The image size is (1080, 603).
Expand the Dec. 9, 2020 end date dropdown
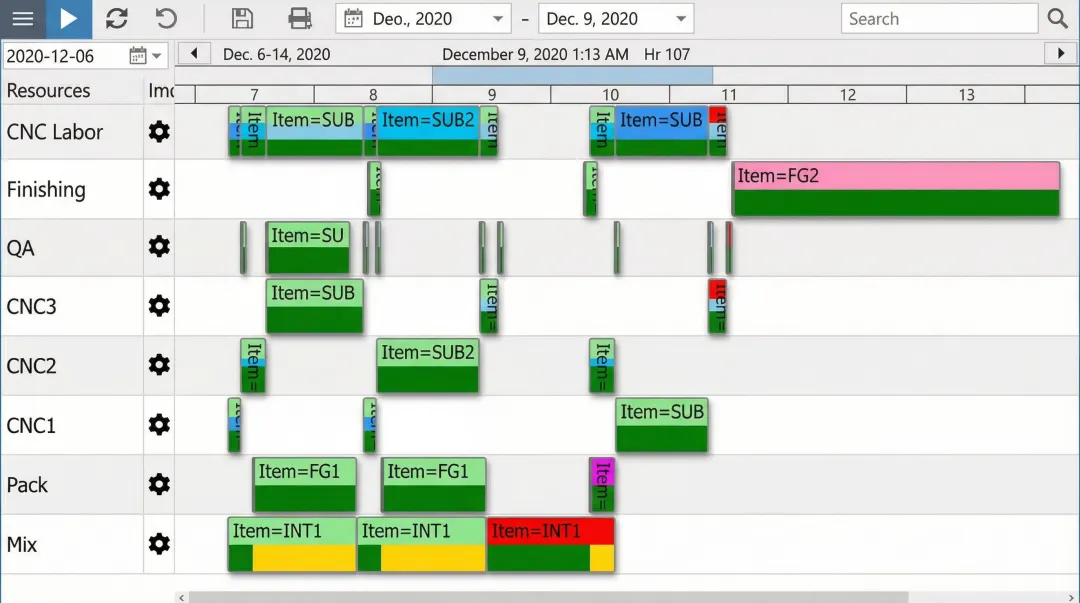pos(681,19)
